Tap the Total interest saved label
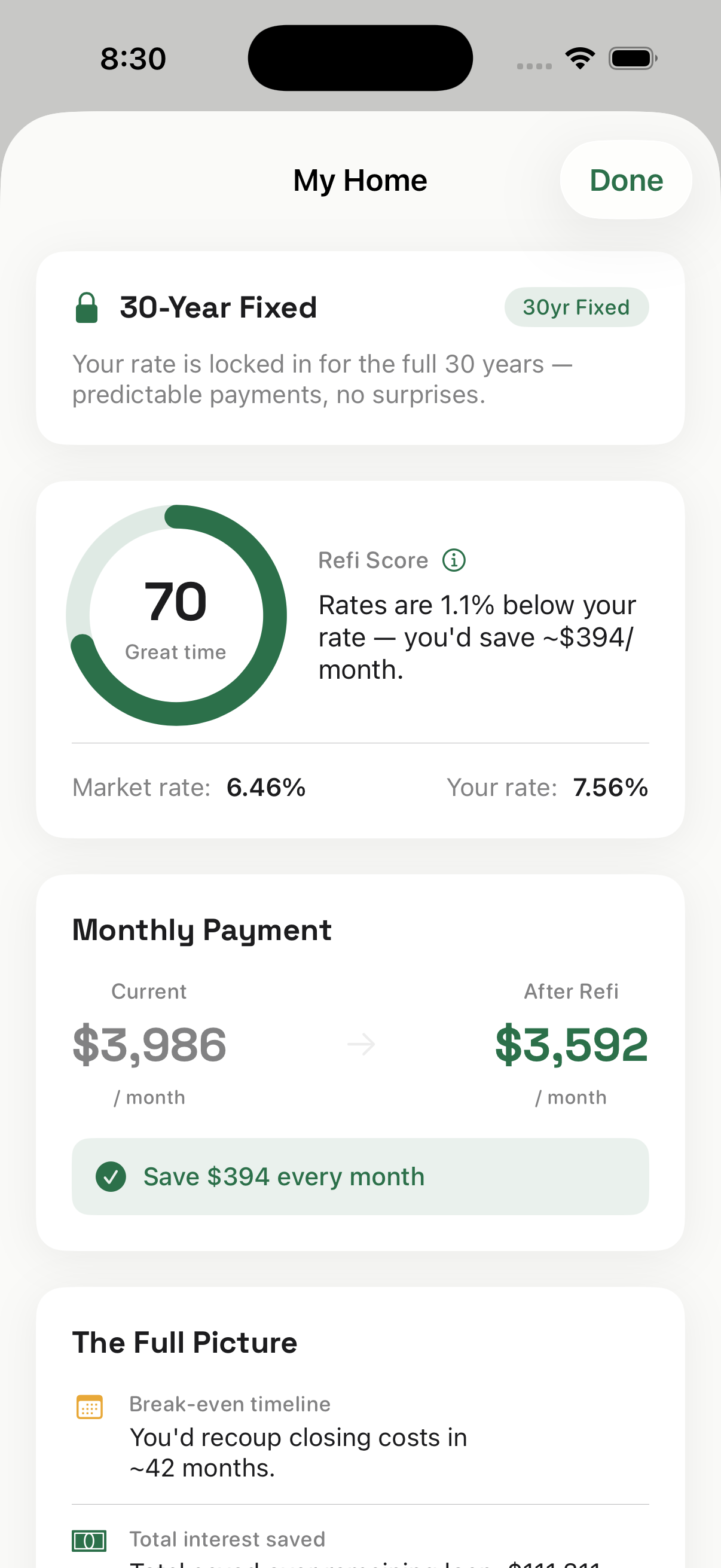This screenshot has width=721, height=1568. [227, 1539]
